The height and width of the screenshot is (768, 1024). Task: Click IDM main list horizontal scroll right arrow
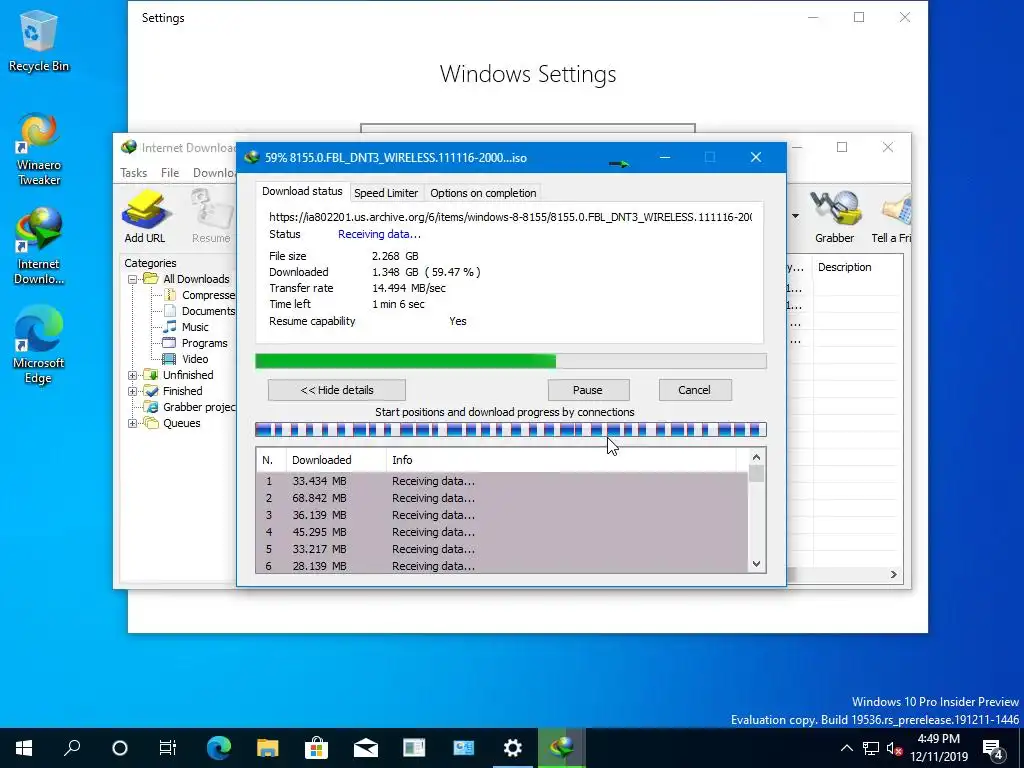[893, 575]
